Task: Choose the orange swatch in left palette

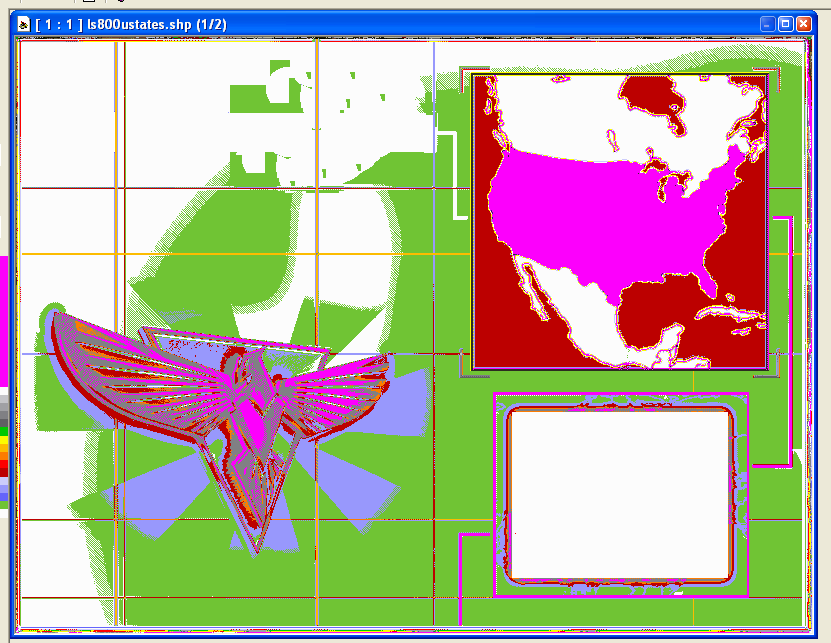Action: (x=3, y=449)
